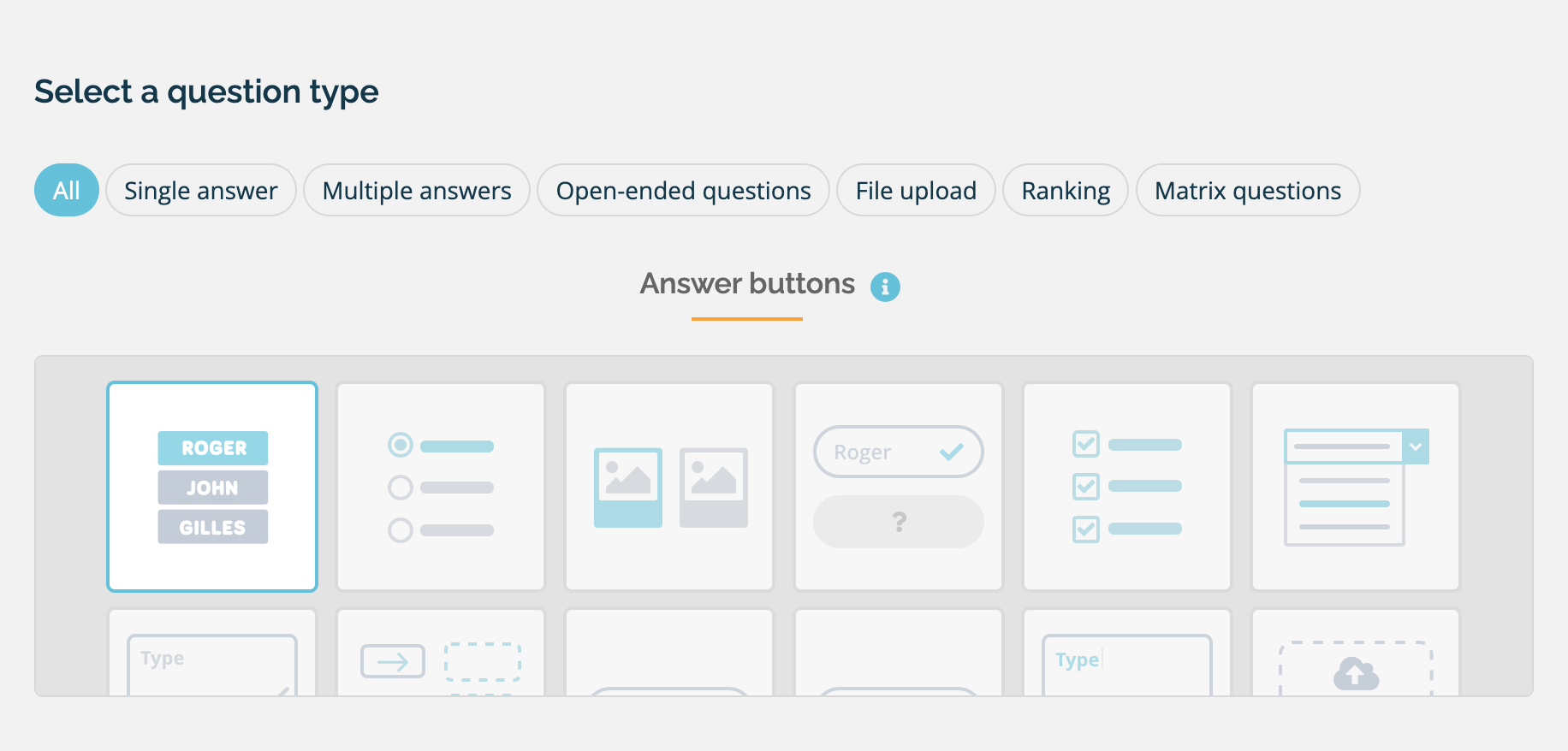Image resolution: width=1568 pixels, height=751 pixels.
Task: Select the Roger/John/Gilles answer buttons tile
Action: point(212,486)
